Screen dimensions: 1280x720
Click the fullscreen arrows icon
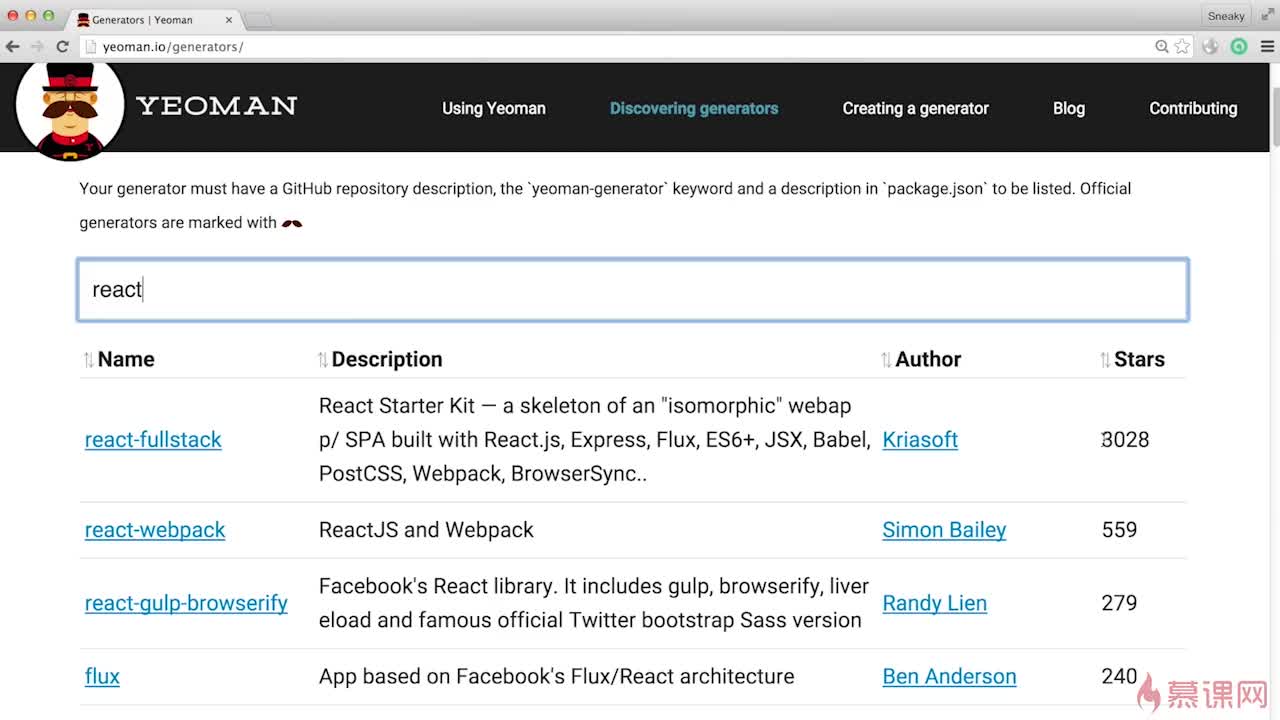click(1268, 15)
